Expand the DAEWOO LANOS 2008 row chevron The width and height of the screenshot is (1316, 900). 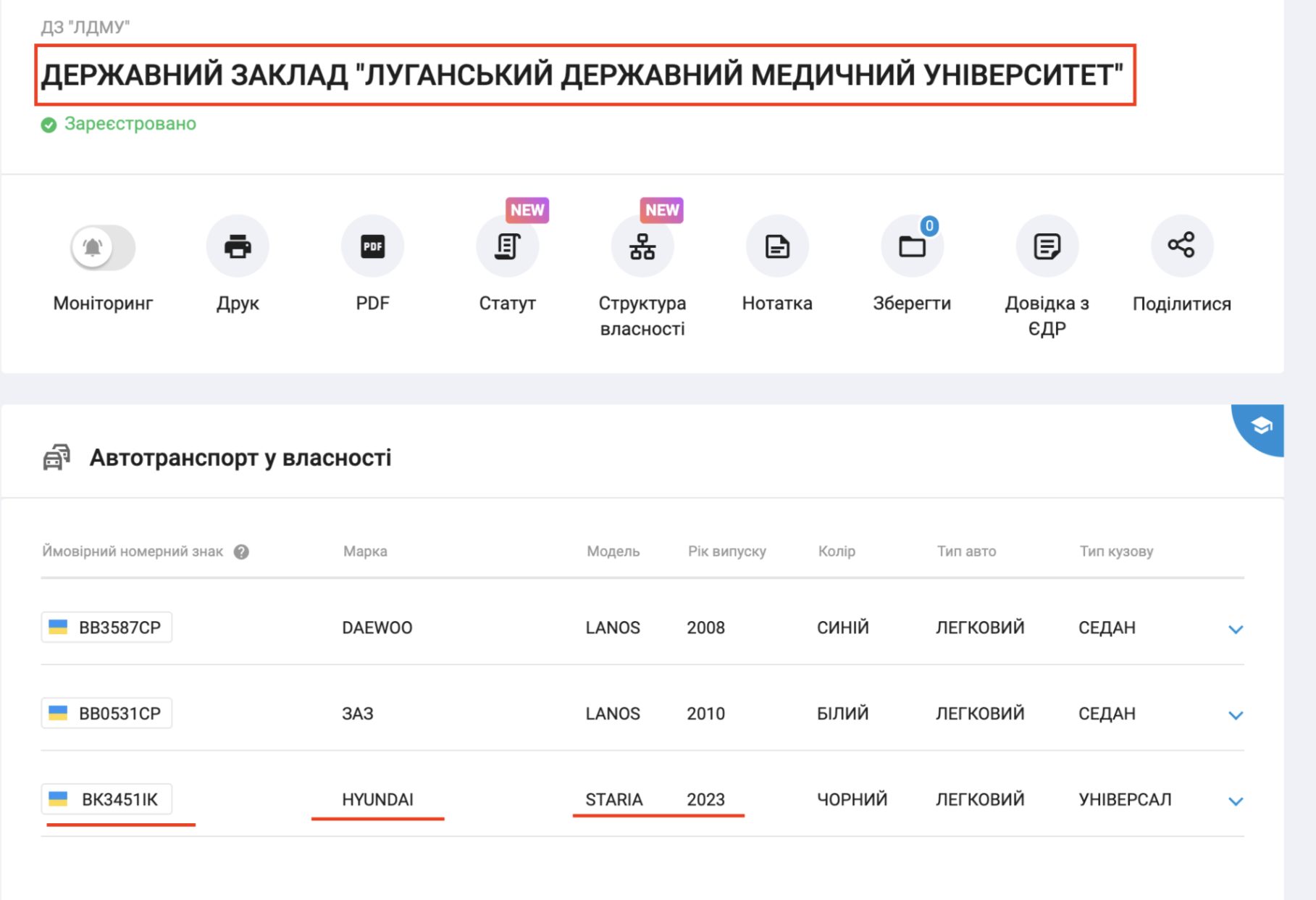pyautogui.click(x=1236, y=629)
